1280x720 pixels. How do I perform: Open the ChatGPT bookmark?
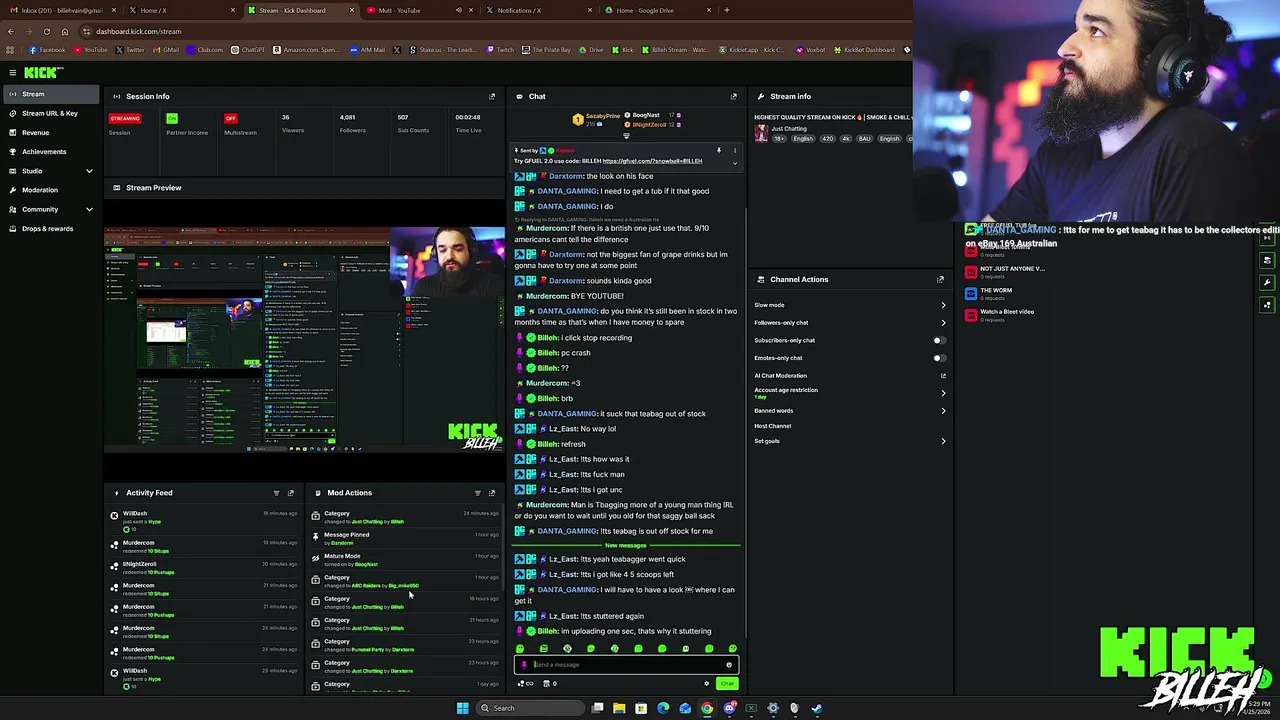coord(248,50)
